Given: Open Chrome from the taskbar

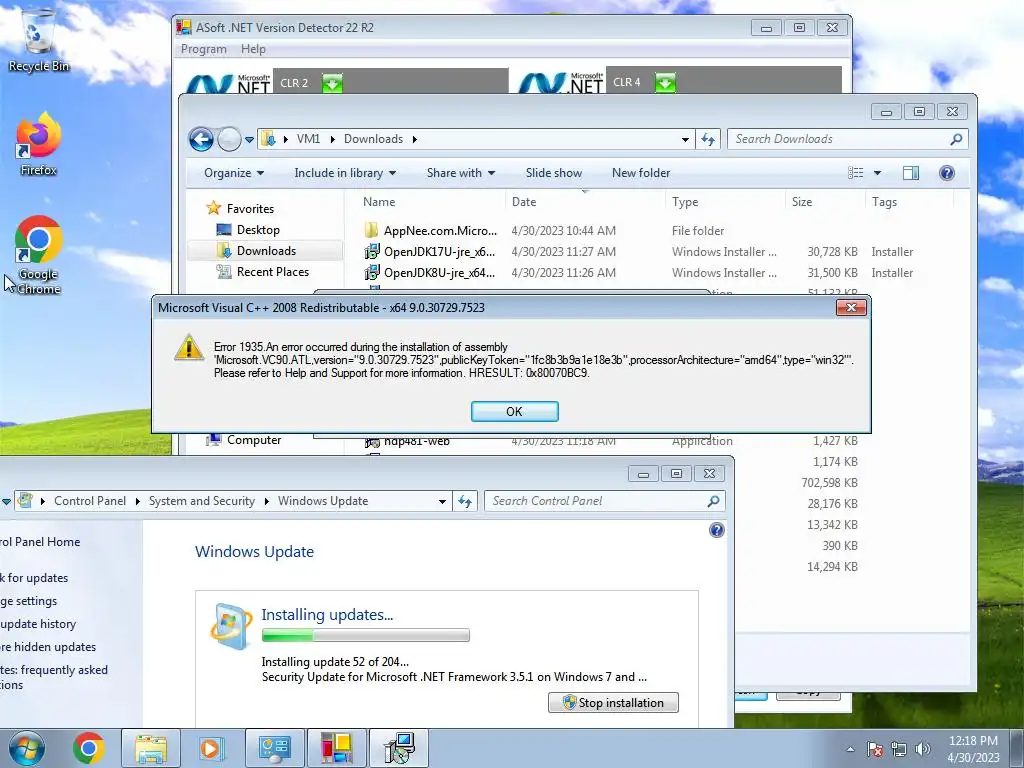Looking at the screenshot, I should (x=89, y=748).
